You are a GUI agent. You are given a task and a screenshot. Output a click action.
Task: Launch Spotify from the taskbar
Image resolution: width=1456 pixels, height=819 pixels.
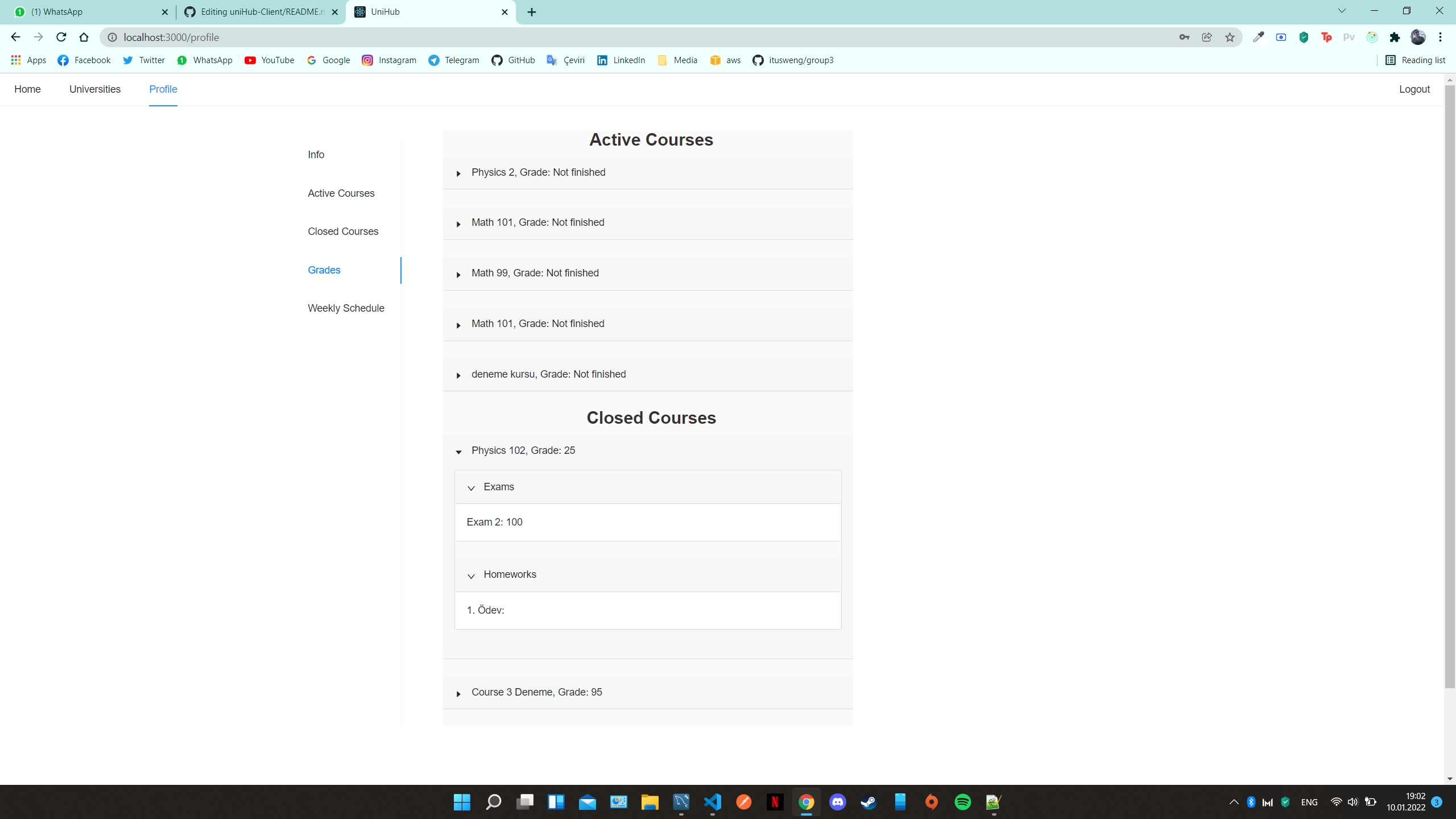(x=963, y=802)
